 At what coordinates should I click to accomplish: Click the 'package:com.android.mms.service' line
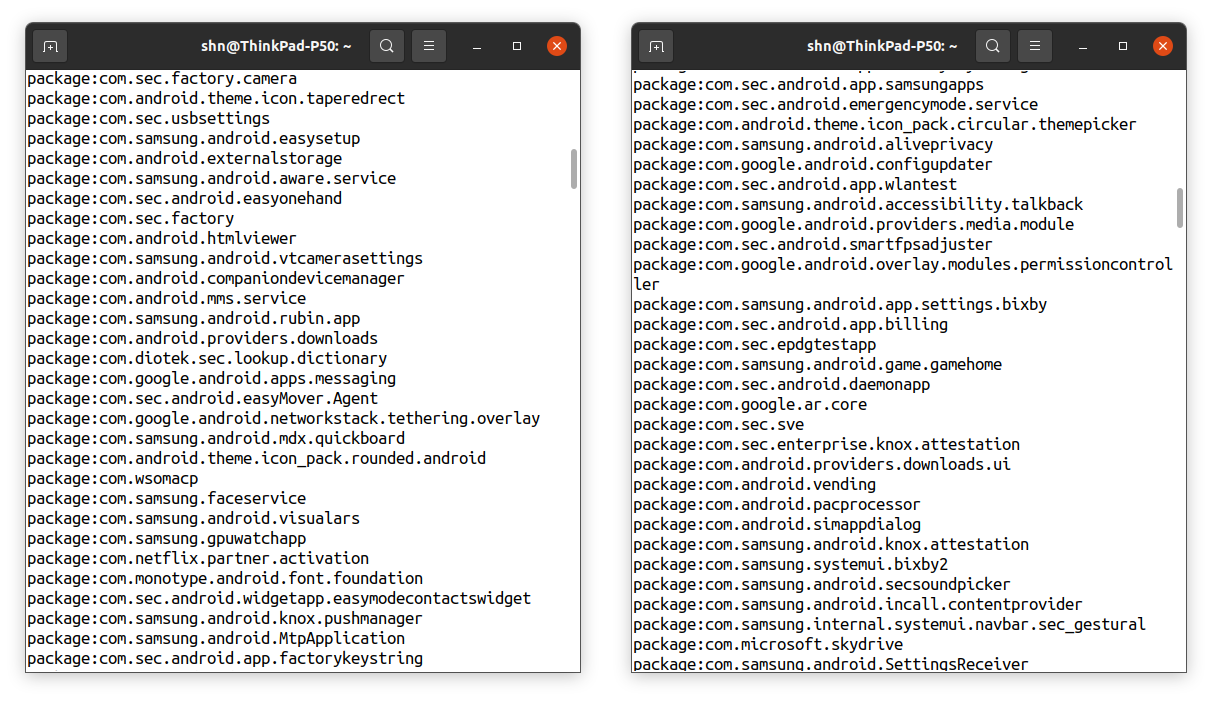[x=167, y=298]
